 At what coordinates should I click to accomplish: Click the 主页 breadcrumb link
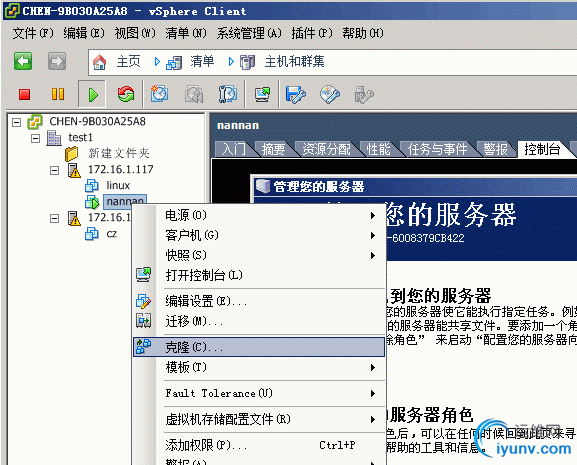[128, 61]
